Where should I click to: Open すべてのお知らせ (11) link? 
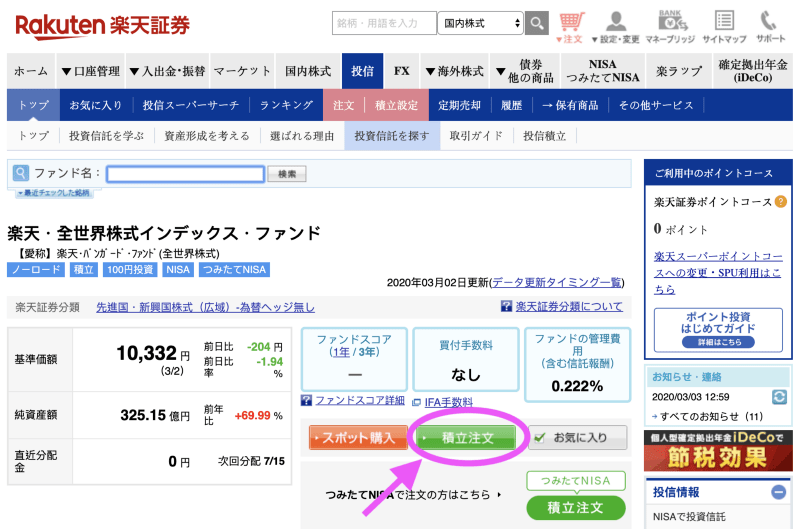pyautogui.click(x=711, y=416)
